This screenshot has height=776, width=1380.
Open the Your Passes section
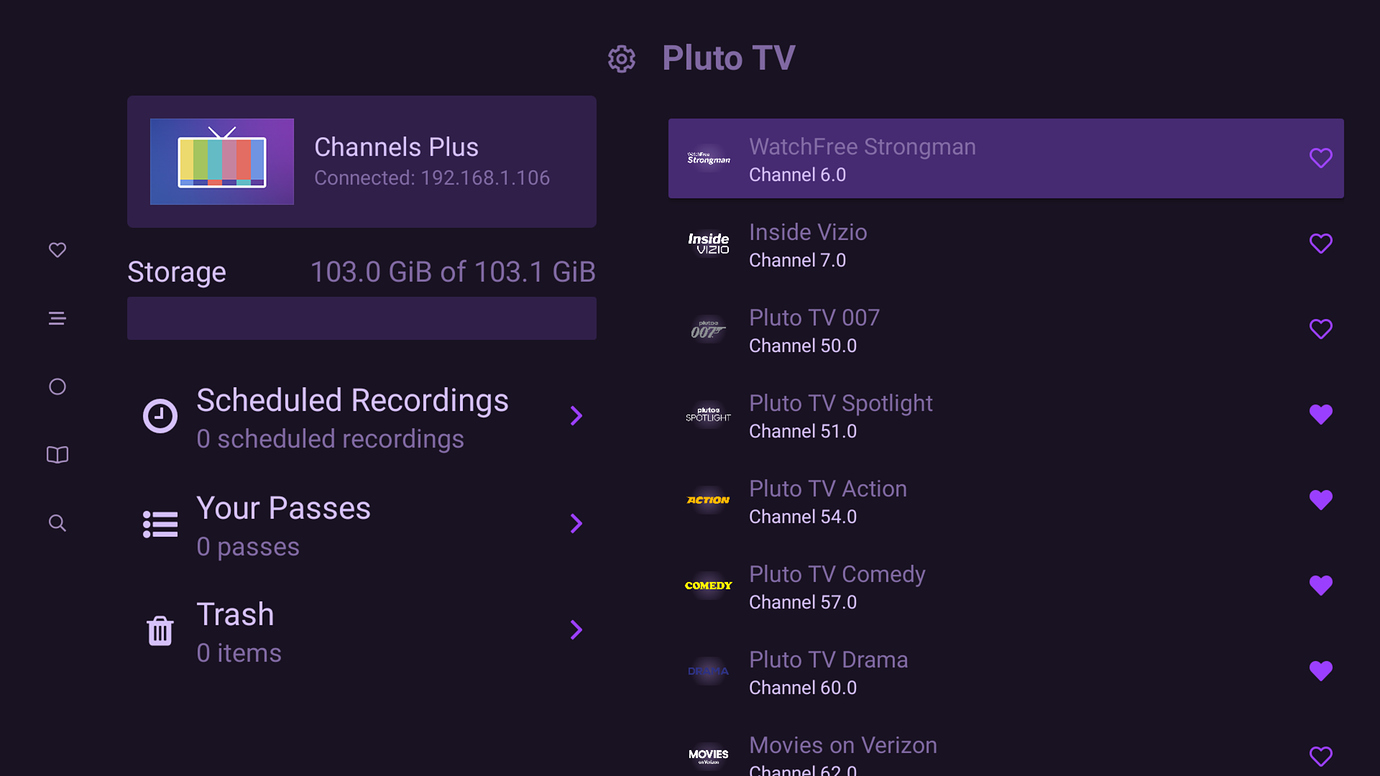tap(283, 523)
